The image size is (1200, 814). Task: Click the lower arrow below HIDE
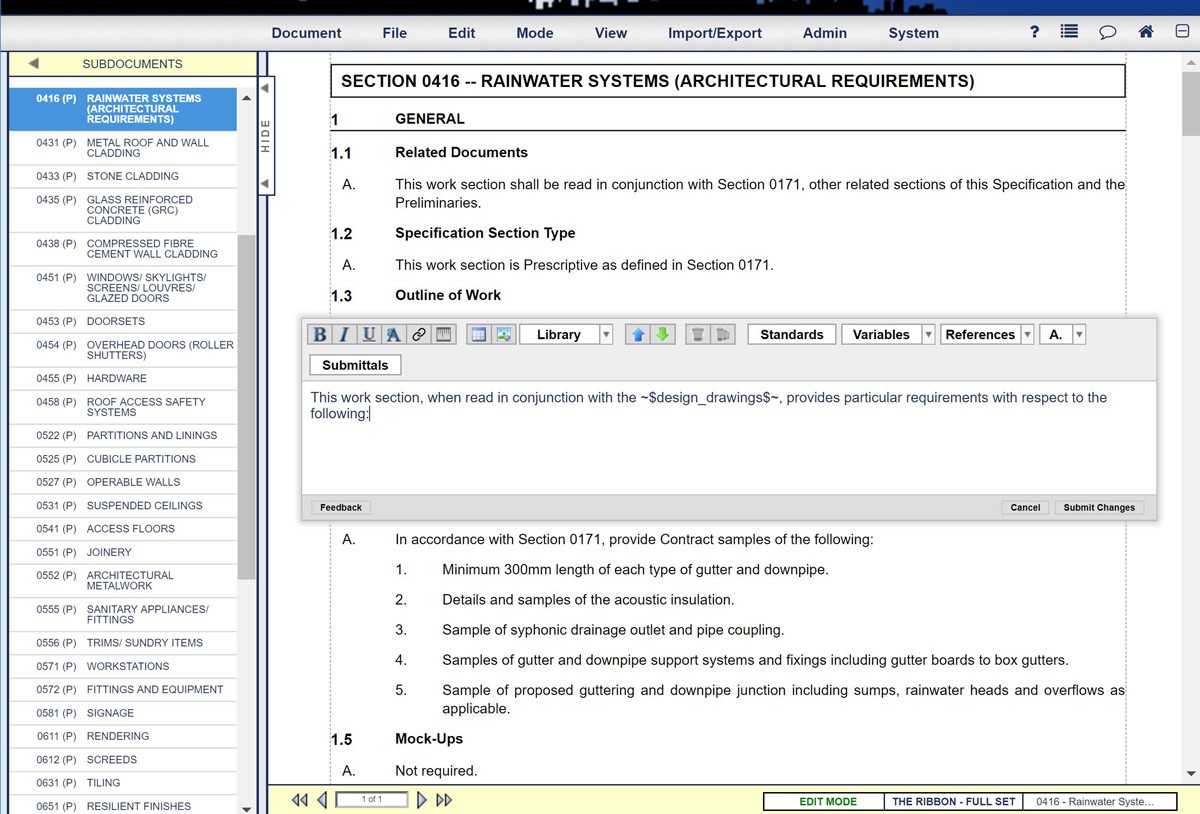(265, 184)
